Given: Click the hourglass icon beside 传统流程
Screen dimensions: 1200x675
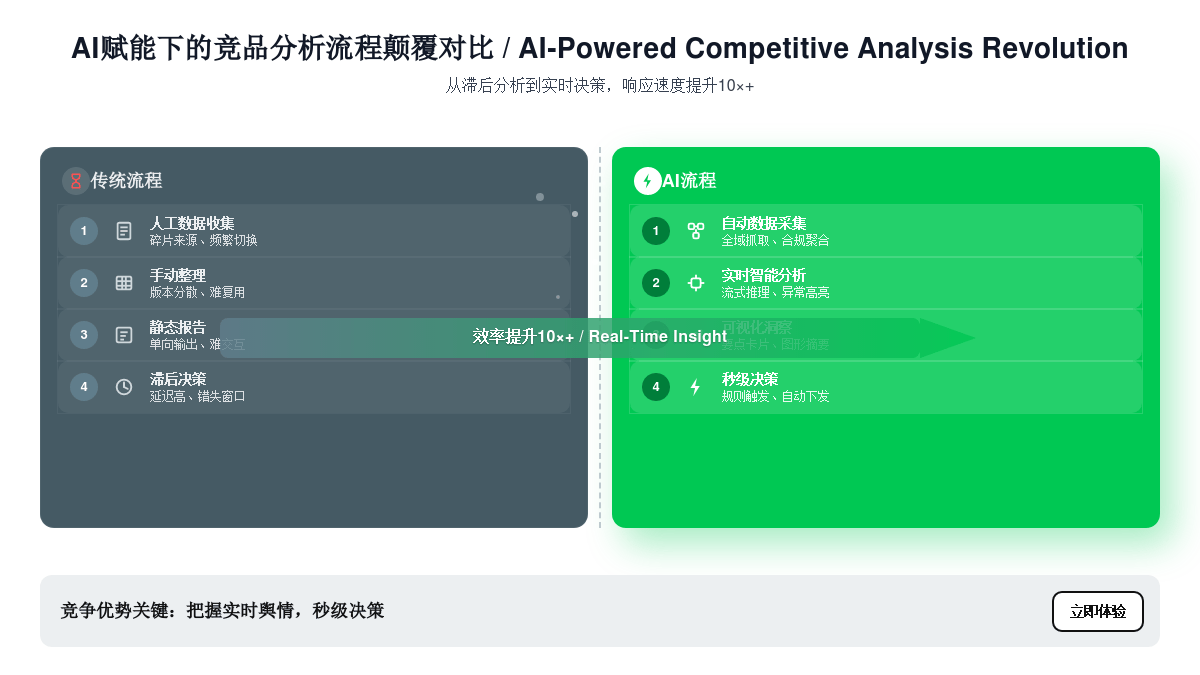Looking at the screenshot, I should click(75, 181).
